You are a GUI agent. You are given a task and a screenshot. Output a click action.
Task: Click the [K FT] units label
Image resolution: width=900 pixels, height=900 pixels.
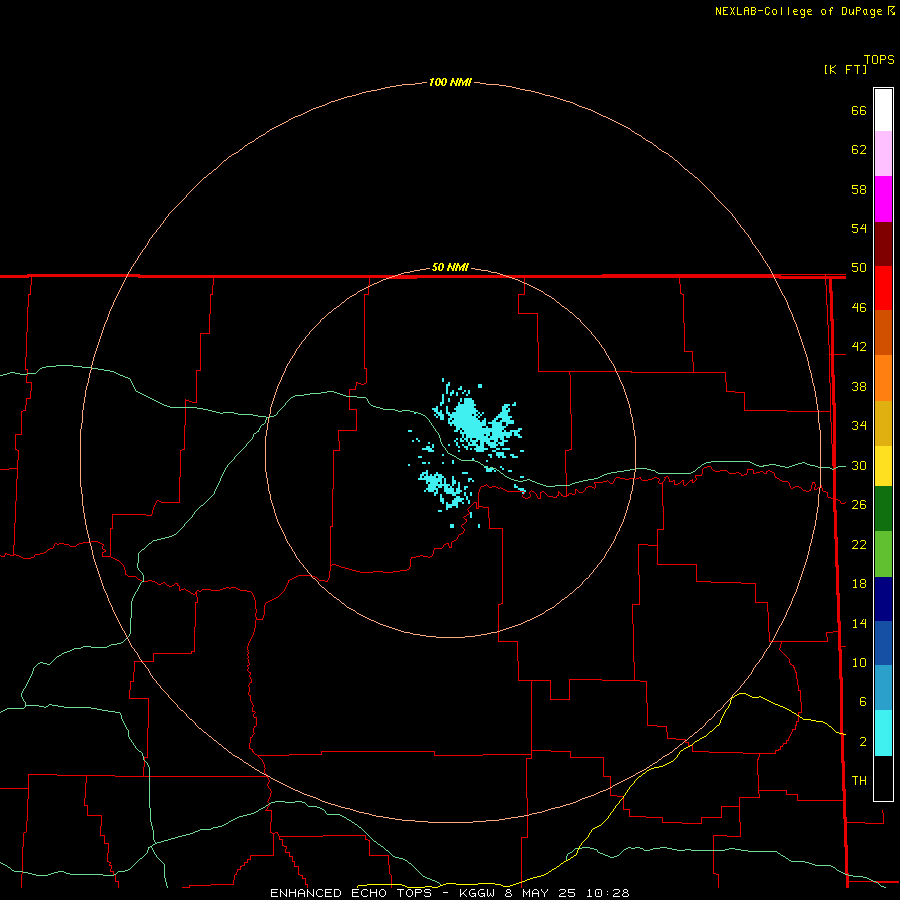845,69
